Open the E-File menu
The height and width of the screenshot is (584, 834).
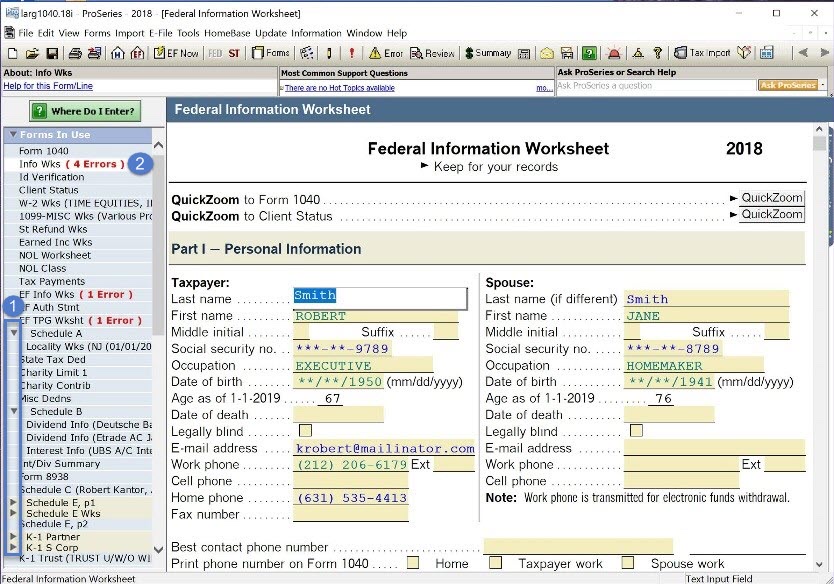[x=161, y=33]
